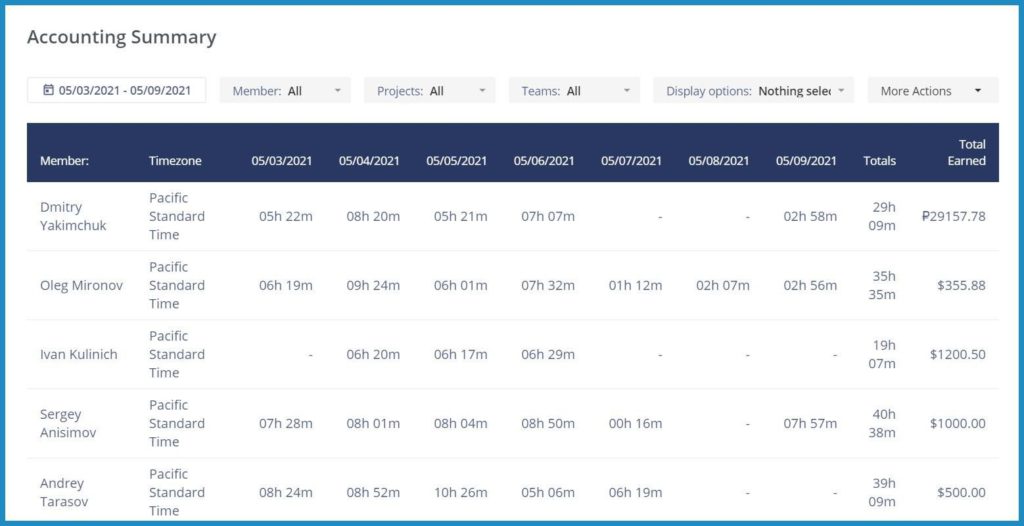Open the Display options dropdown

754,91
